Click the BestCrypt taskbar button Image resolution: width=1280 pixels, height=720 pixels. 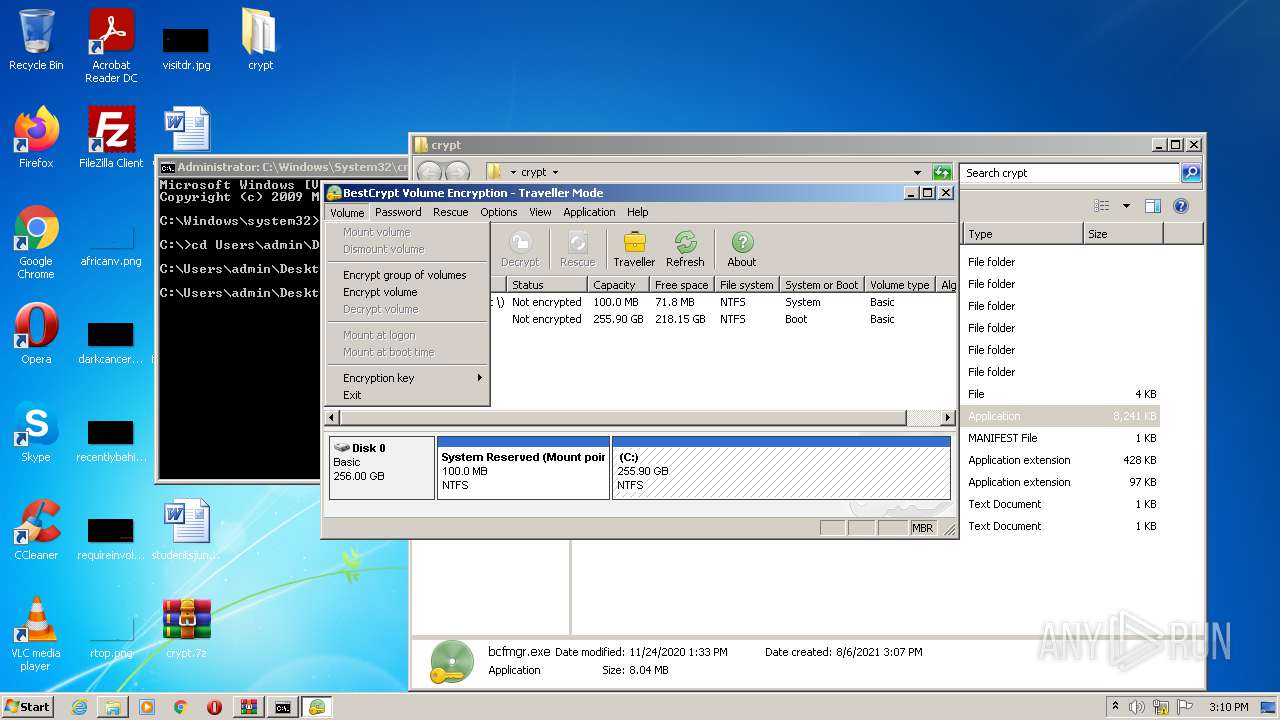point(316,707)
